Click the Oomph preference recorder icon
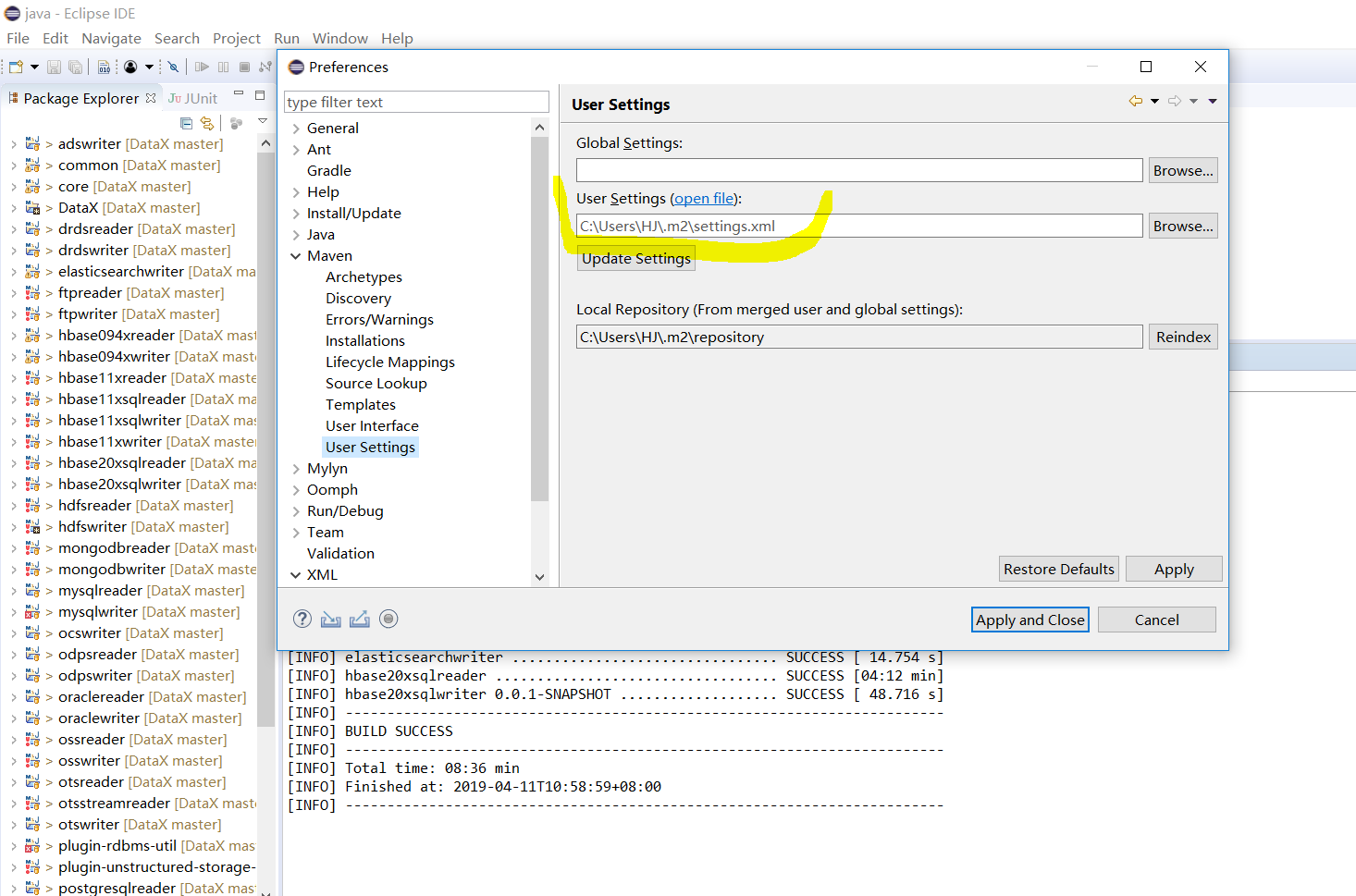Image resolution: width=1356 pixels, height=896 pixels. pos(388,619)
